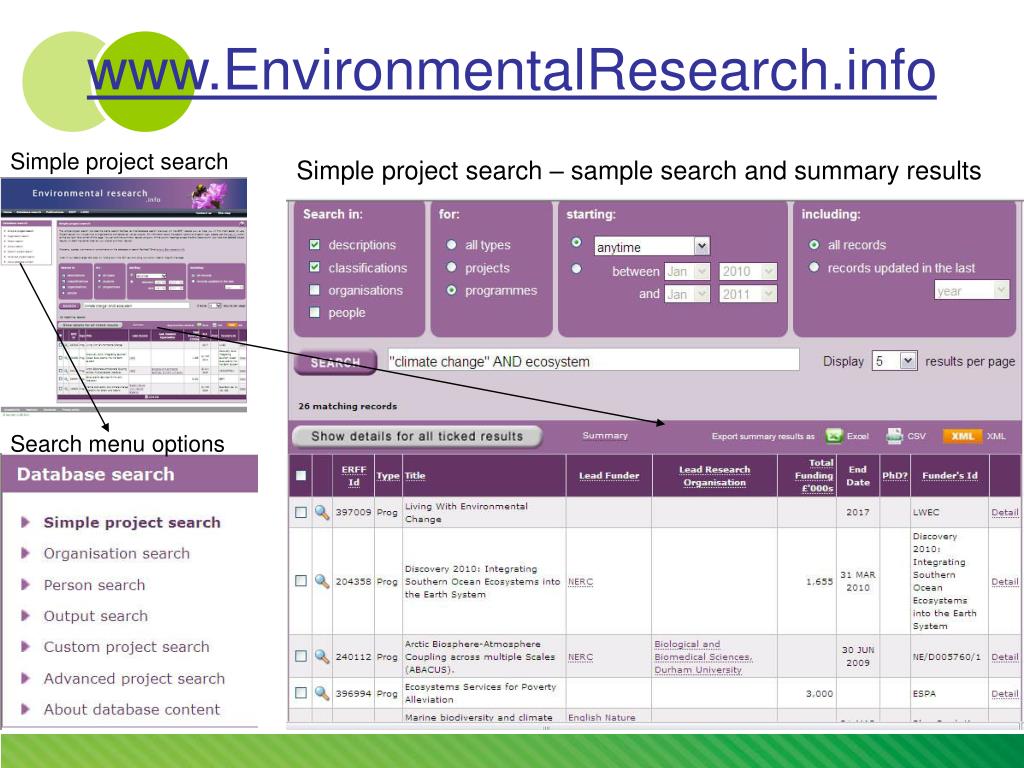Export summary results as CSV icon
Viewport: 1024px width, 768px height.
point(894,436)
